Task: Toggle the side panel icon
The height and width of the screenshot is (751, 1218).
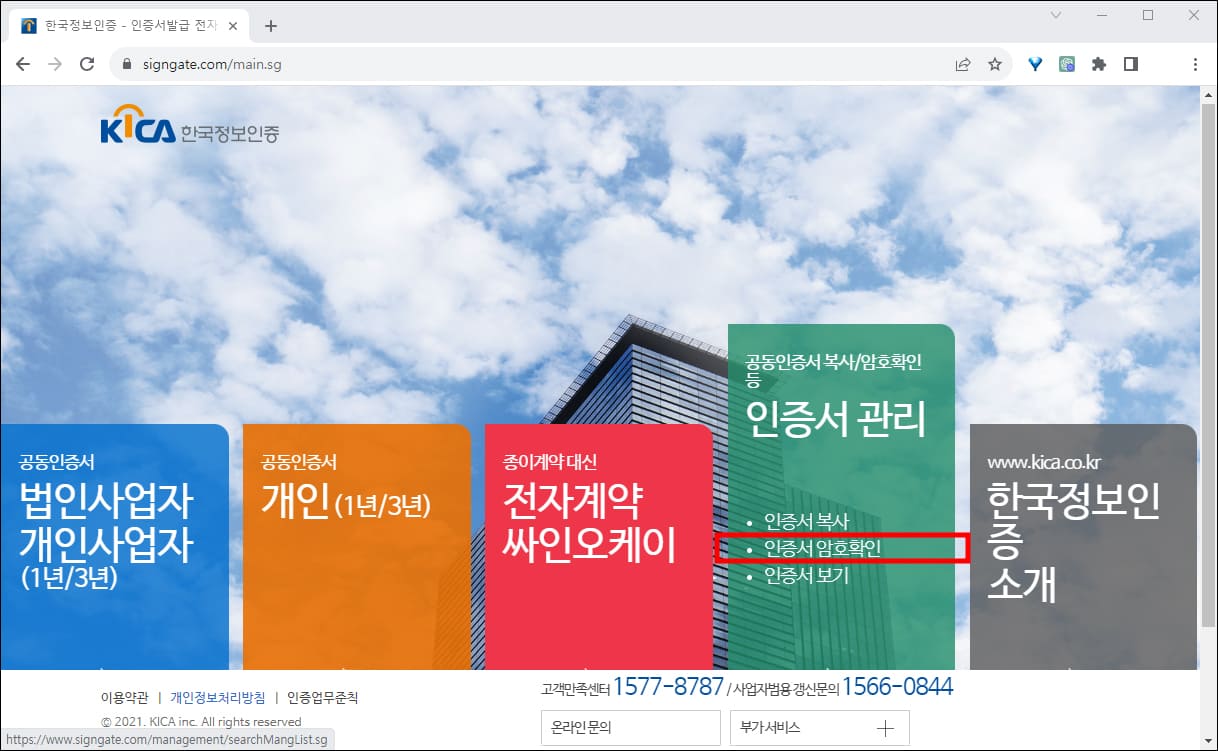Action: pos(1131,63)
